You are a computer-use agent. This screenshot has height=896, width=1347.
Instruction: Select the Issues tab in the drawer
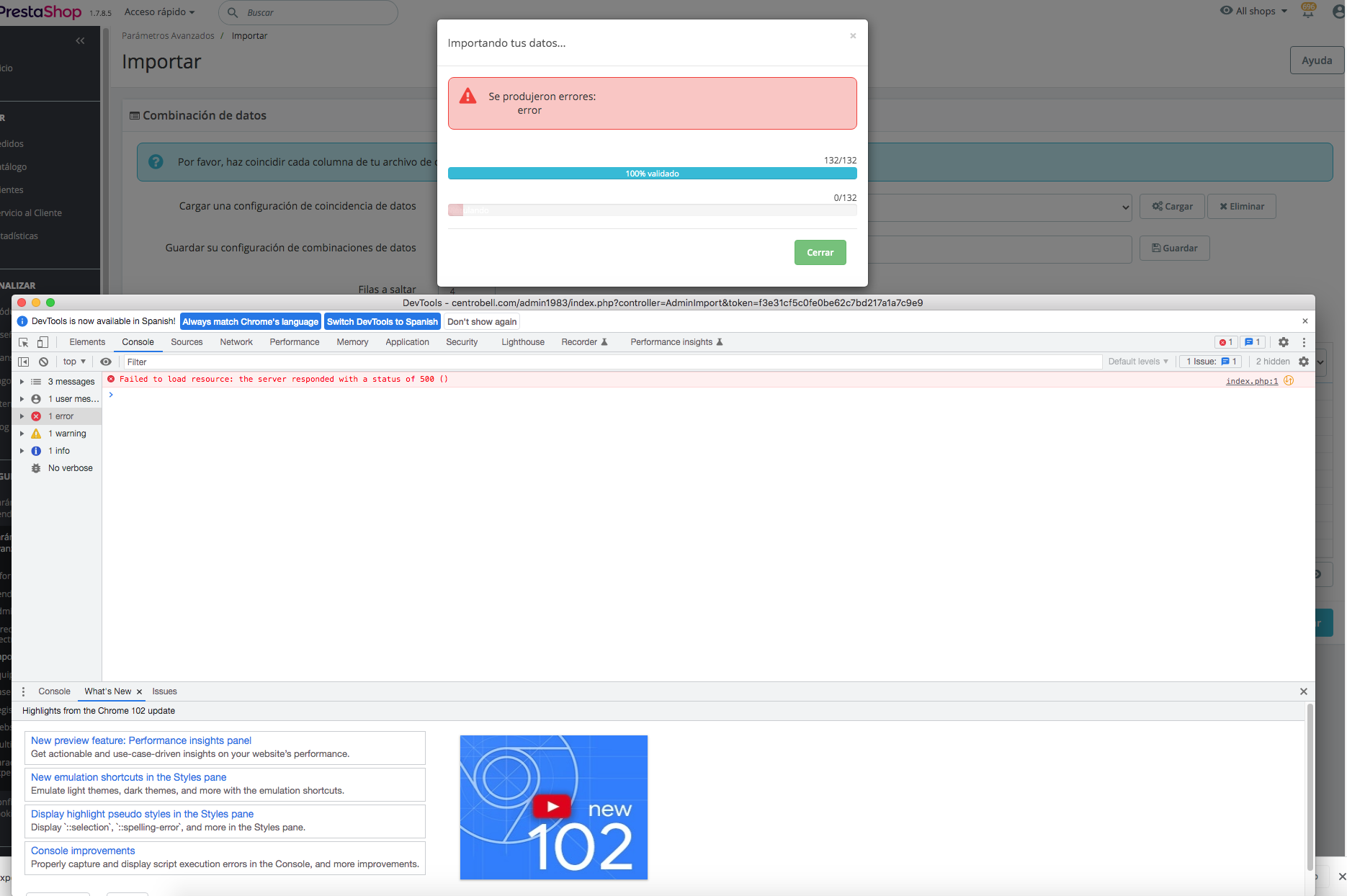click(x=164, y=691)
